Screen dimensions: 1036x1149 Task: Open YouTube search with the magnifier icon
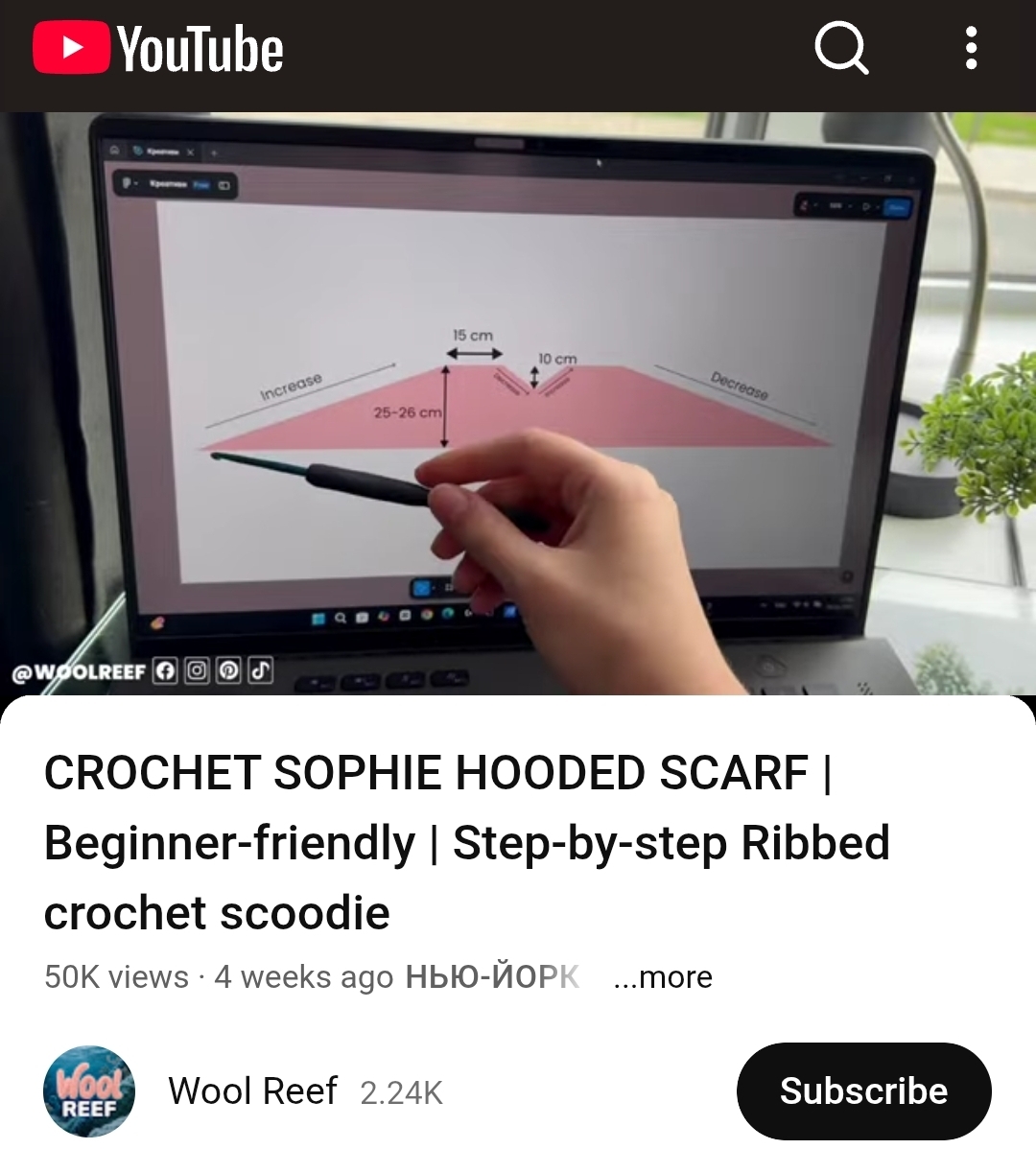(841, 48)
